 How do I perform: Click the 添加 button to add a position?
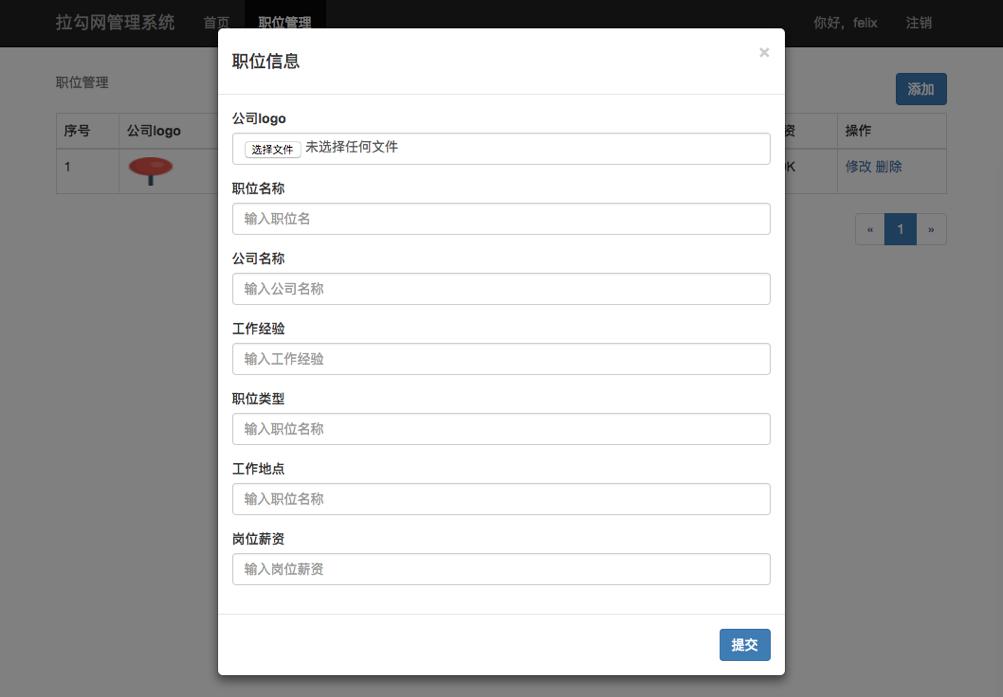point(920,89)
